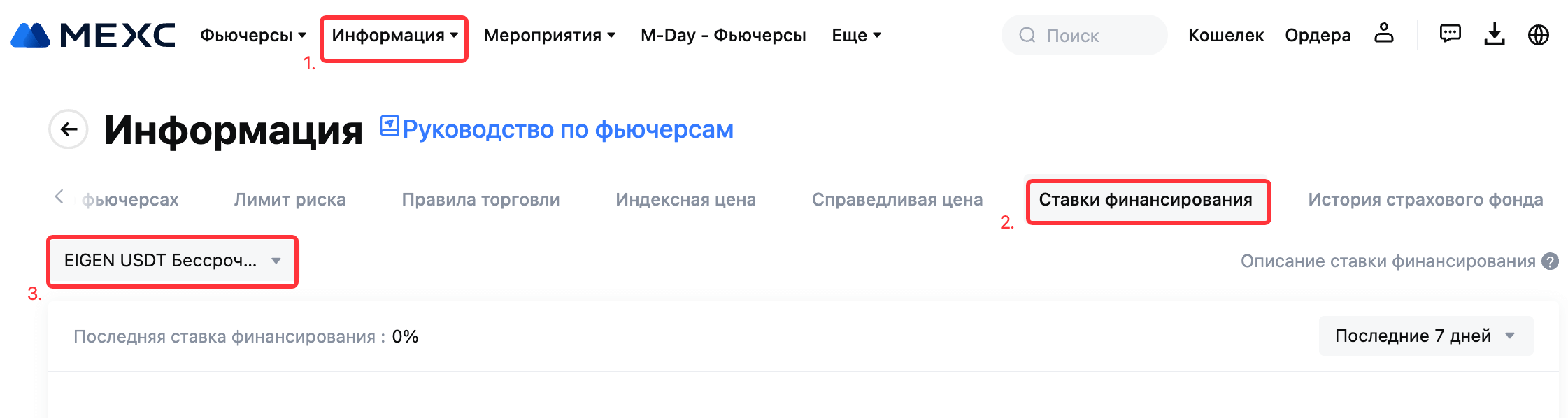Screen dimensions: 1568x418
Task: Click the back arrow button
Action: click(69, 129)
